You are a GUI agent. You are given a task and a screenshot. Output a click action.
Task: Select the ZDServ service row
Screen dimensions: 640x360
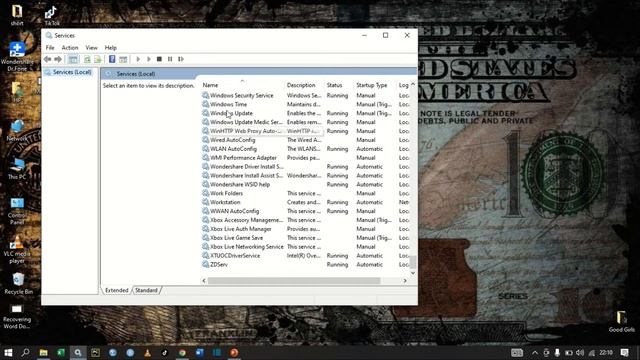click(x=305, y=264)
